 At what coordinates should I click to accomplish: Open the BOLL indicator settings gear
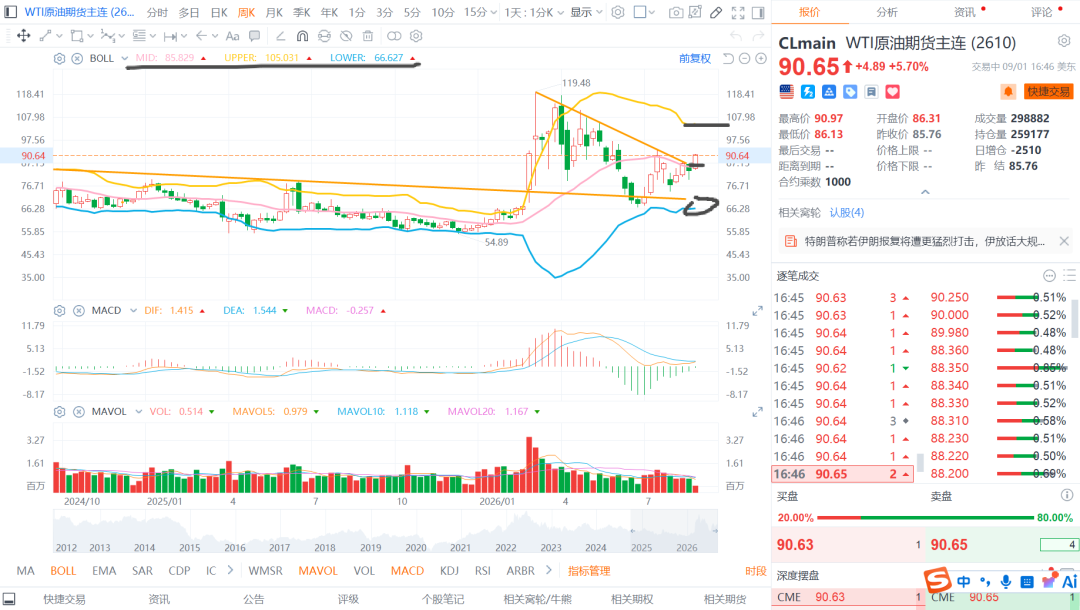pos(59,59)
